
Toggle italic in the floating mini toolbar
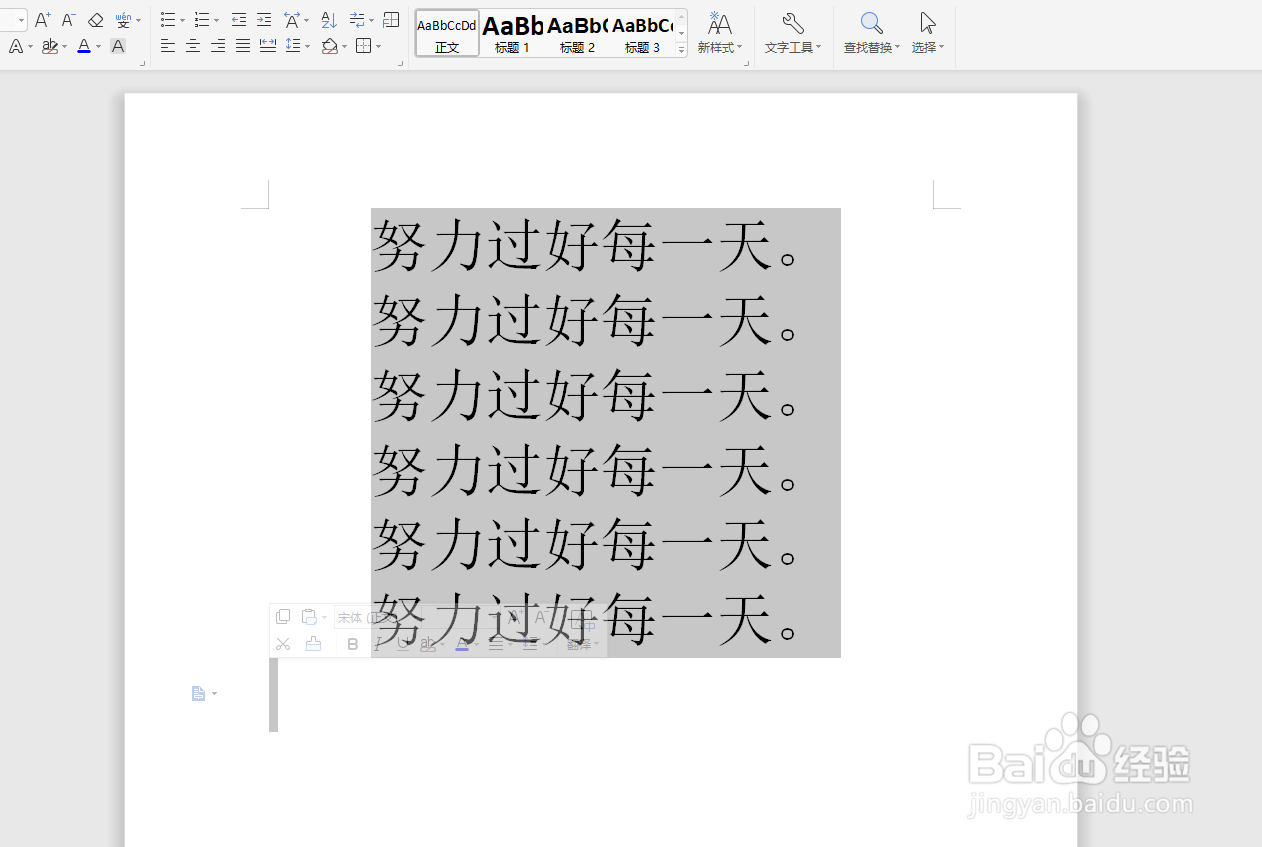coord(378,644)
